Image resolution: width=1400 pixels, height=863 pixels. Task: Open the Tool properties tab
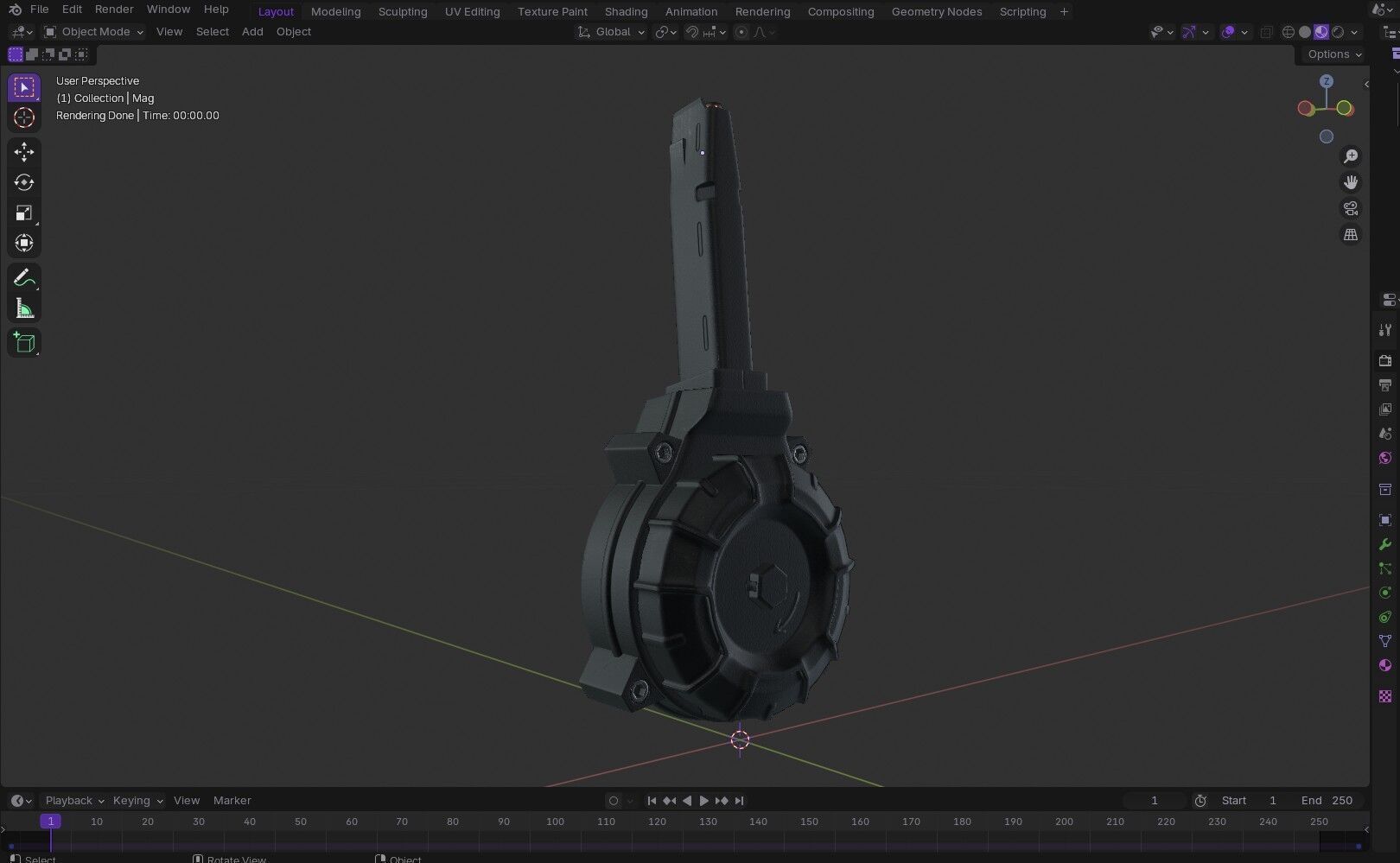click(x=1385, y=330)
